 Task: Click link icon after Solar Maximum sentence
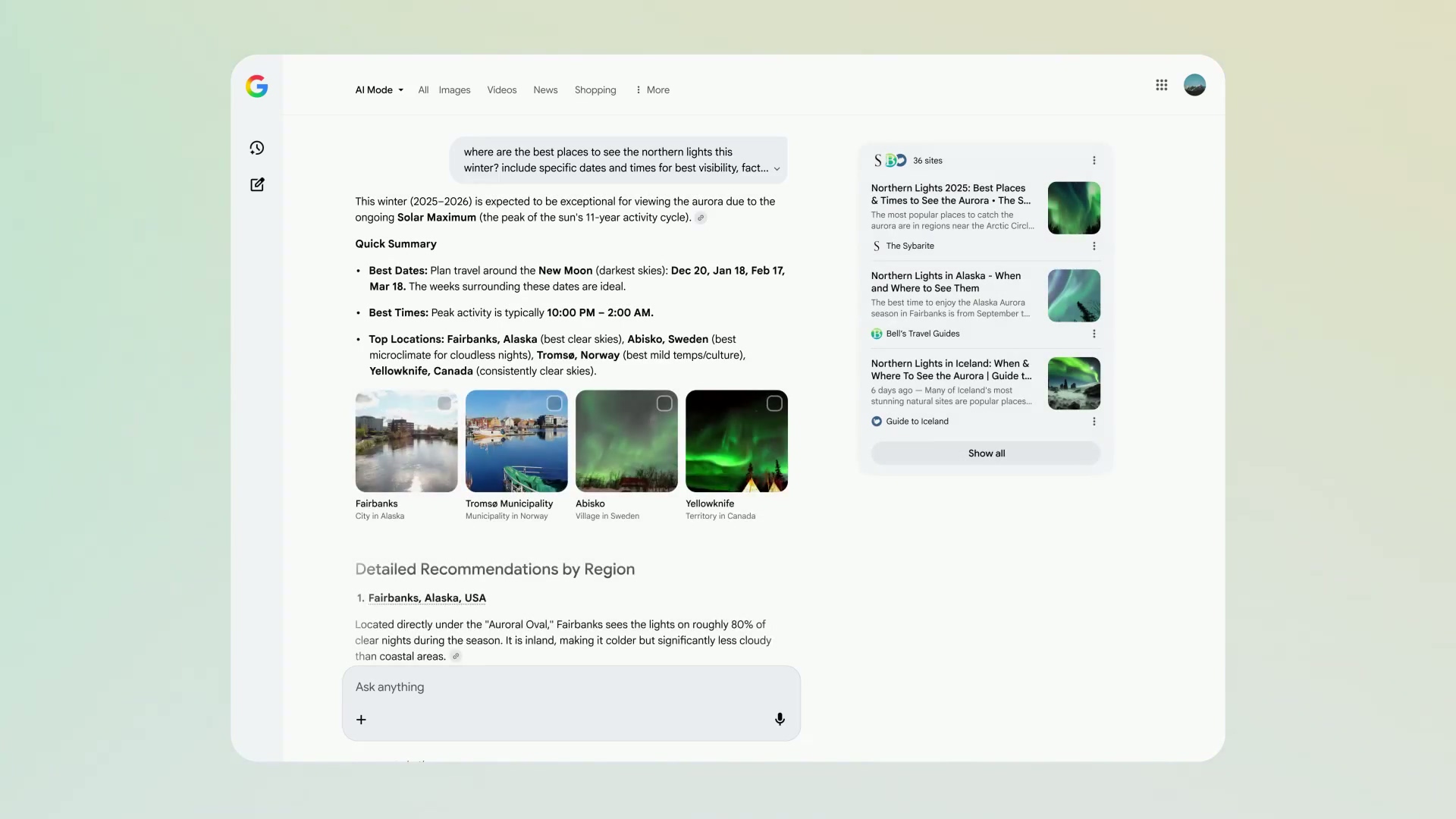point(701,218)
